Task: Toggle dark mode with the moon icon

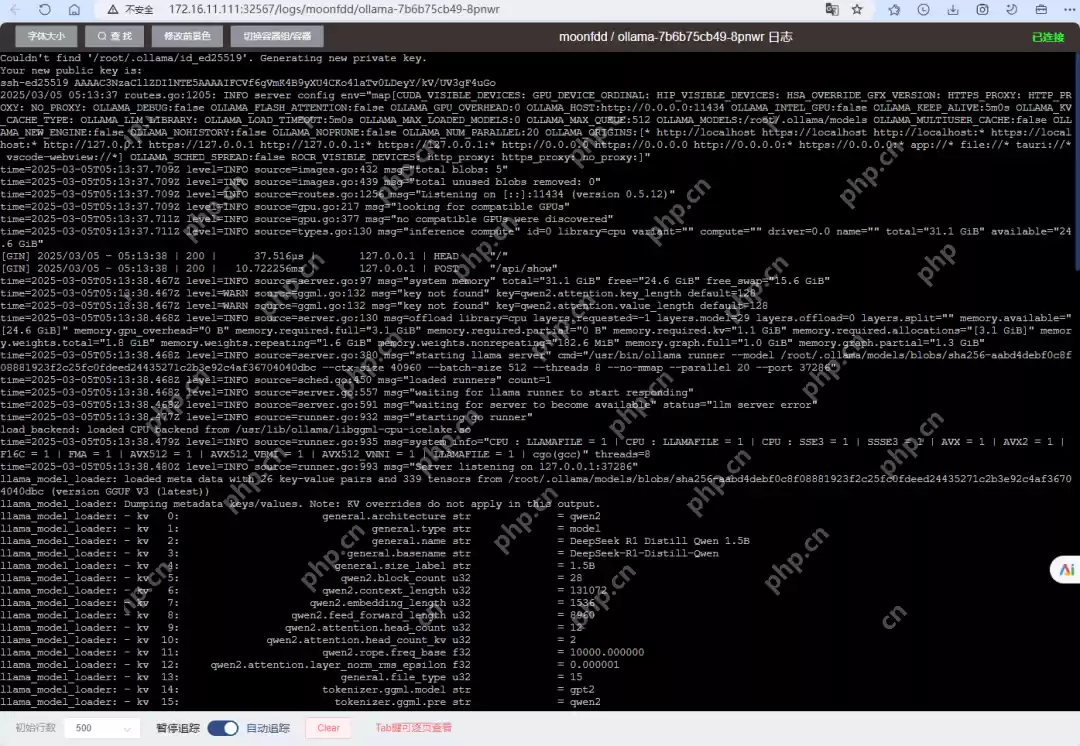Action: [1011, 10]
